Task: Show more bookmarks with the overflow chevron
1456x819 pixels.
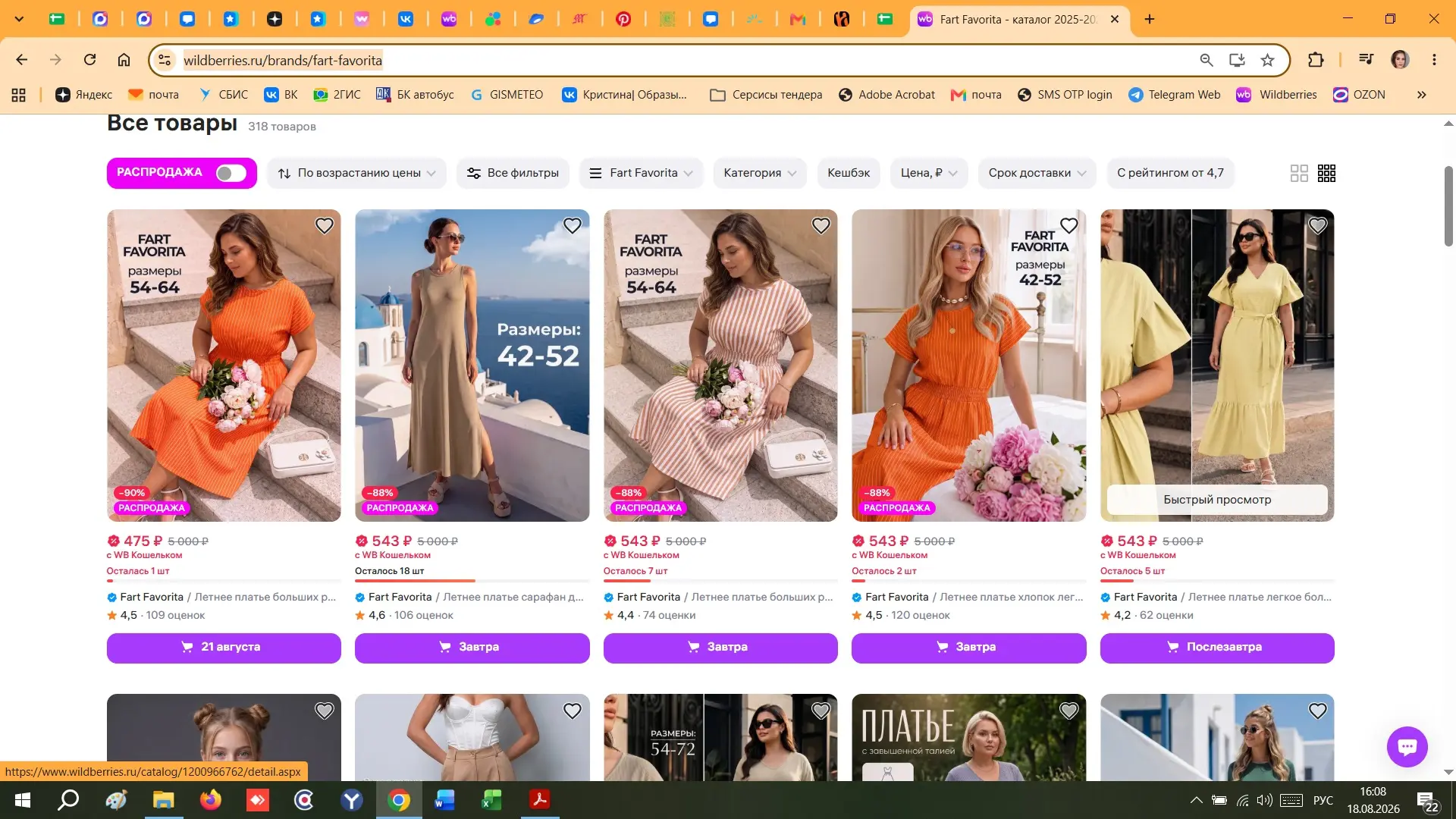Action: pos(1422,95)
